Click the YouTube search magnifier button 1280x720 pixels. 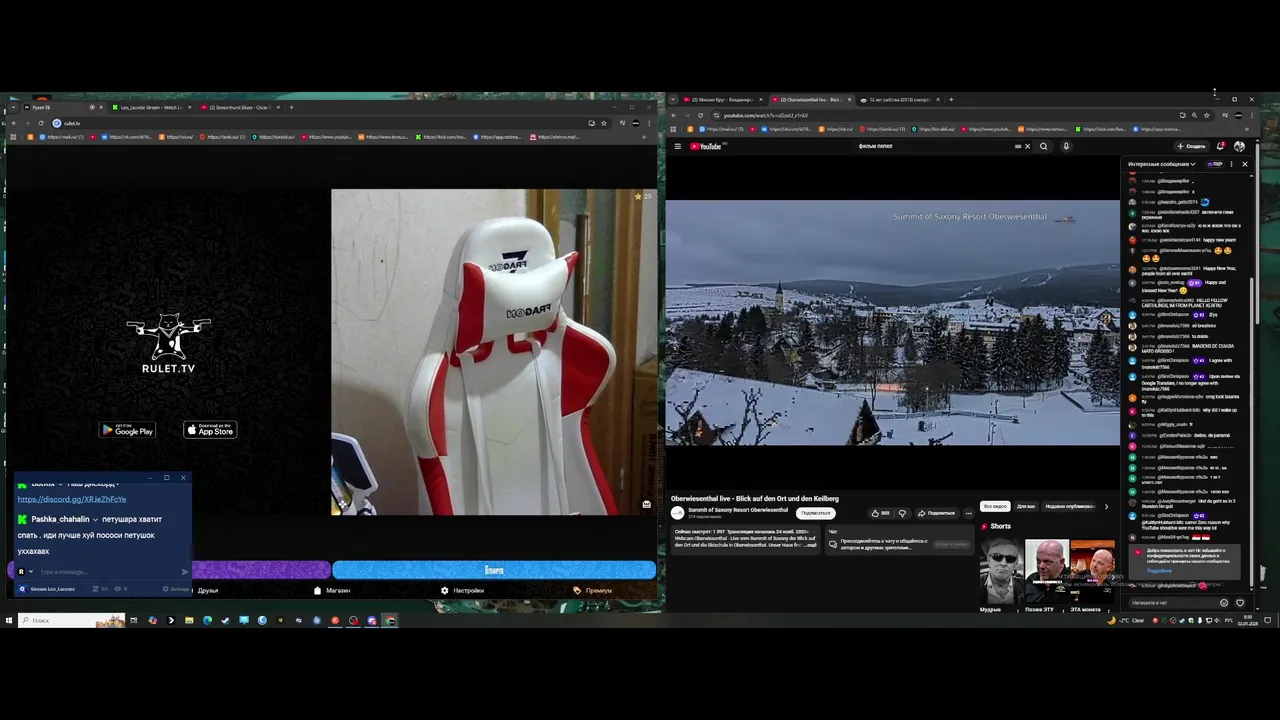pyautogui.click(x=1043, y=146)
